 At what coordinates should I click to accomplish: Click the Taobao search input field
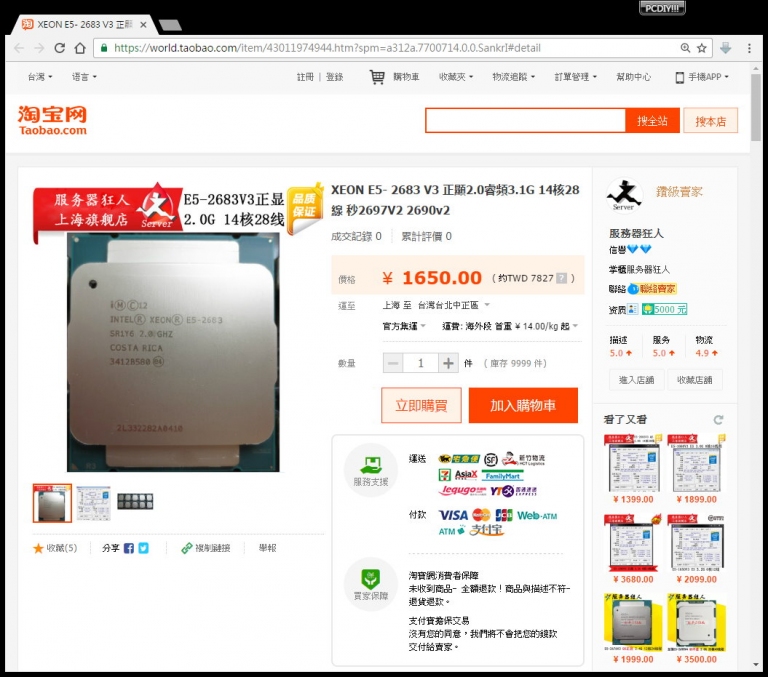(x=525, y=121)
